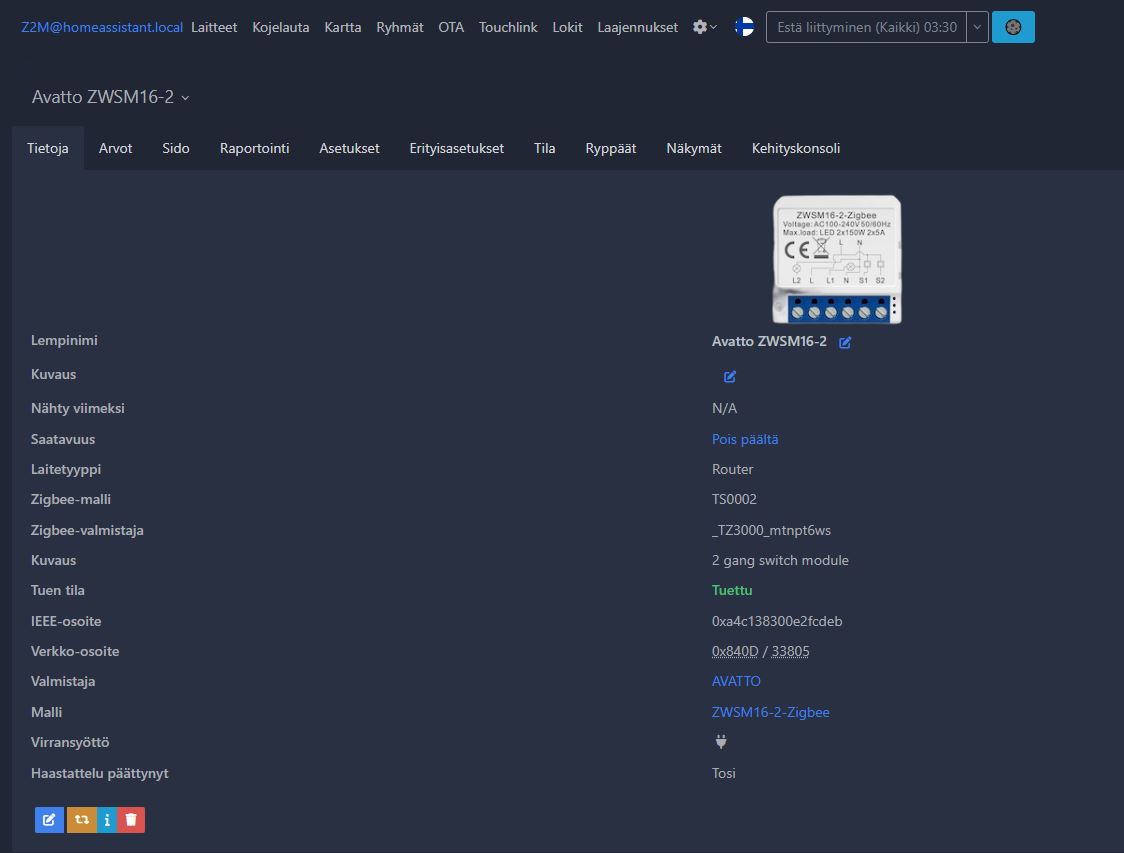Open Kehityskonsoli tab

(x=795, y=148)
